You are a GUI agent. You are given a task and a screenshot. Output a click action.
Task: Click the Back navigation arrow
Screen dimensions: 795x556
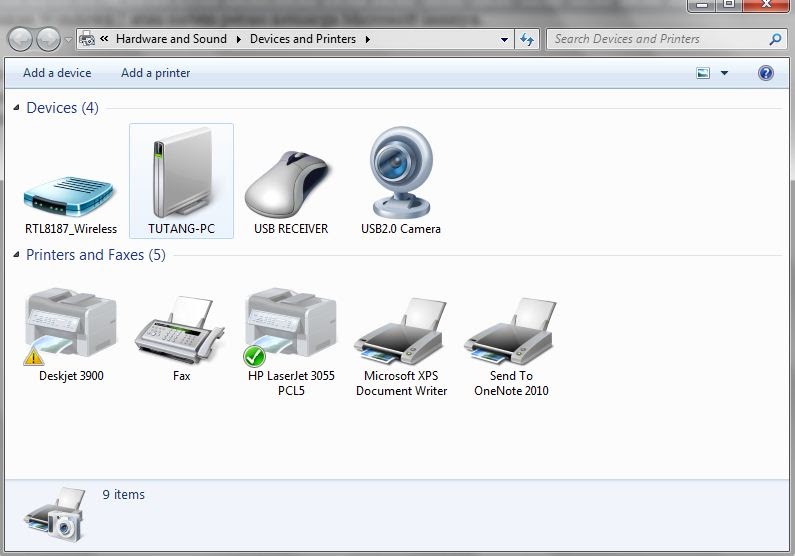20,39
